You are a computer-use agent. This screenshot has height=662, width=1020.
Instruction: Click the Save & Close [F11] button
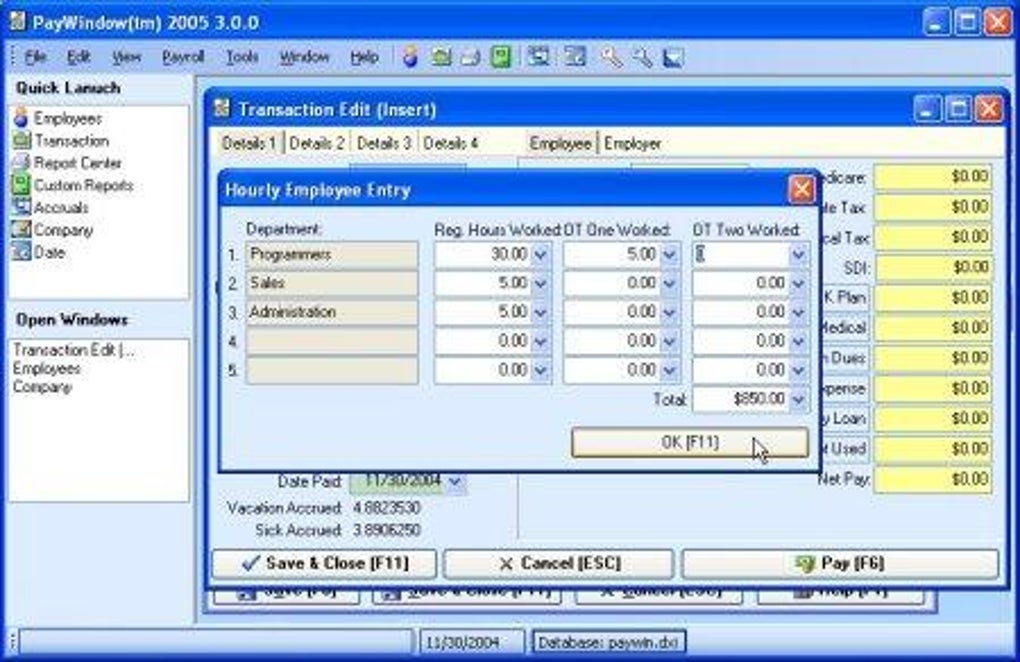point(324,563)
